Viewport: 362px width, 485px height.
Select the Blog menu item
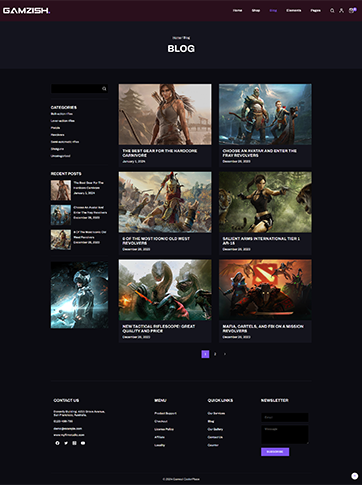click(x=273, y=11)
